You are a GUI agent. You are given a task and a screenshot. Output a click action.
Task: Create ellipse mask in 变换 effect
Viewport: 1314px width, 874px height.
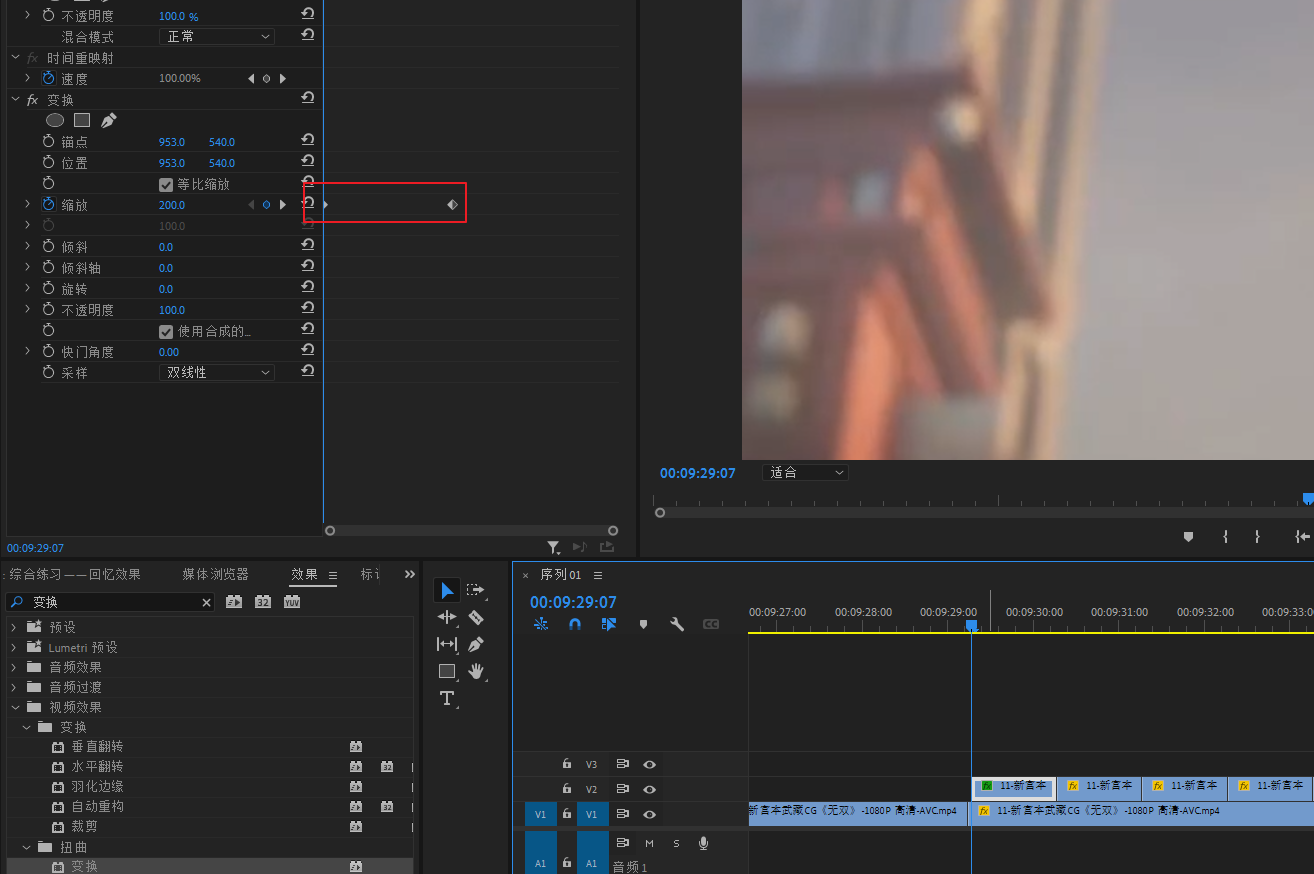pyautogui.click(x=55, y=120)
